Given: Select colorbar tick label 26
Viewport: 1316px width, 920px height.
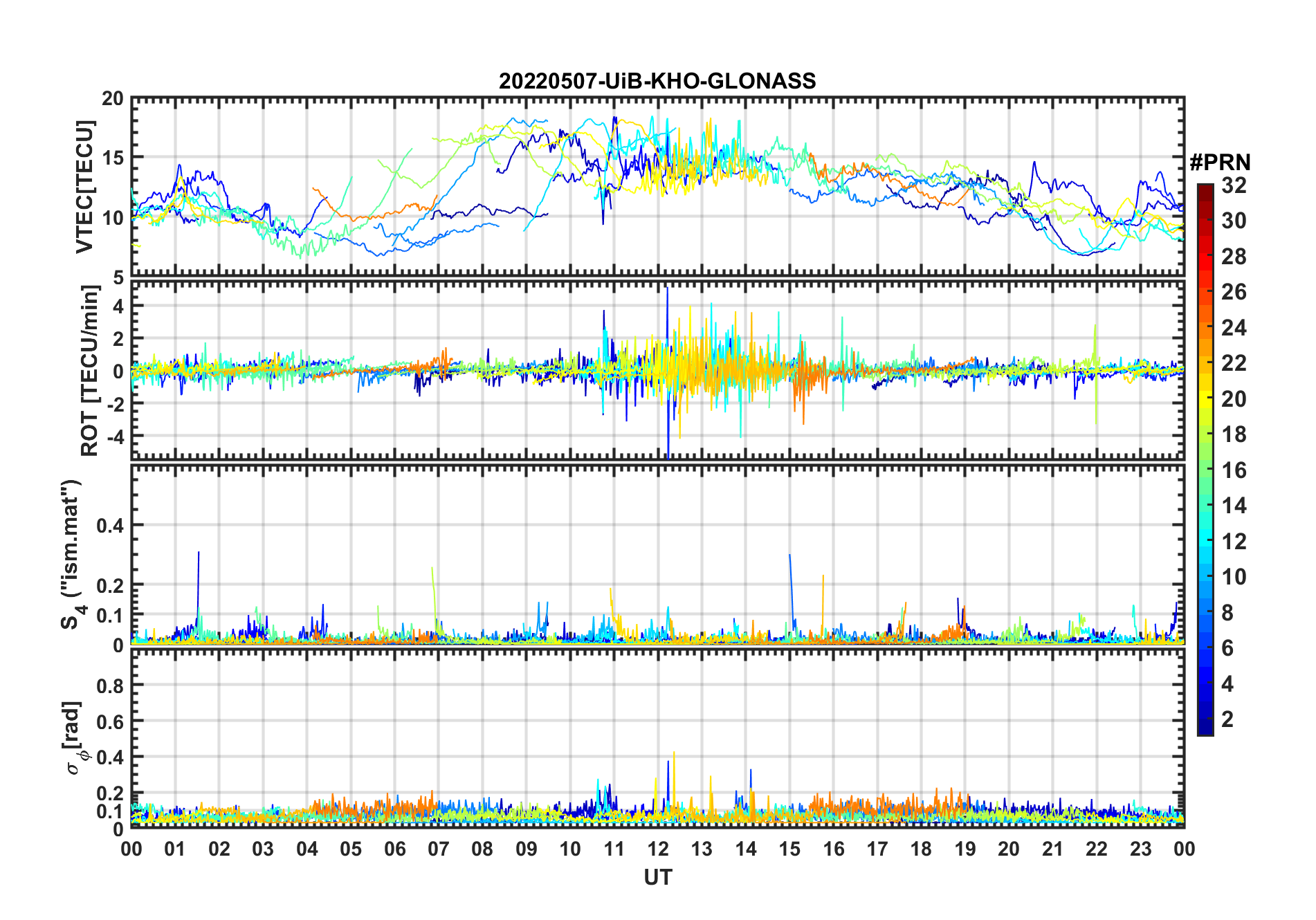Looking at the screenshot, I should (1234, 292).
